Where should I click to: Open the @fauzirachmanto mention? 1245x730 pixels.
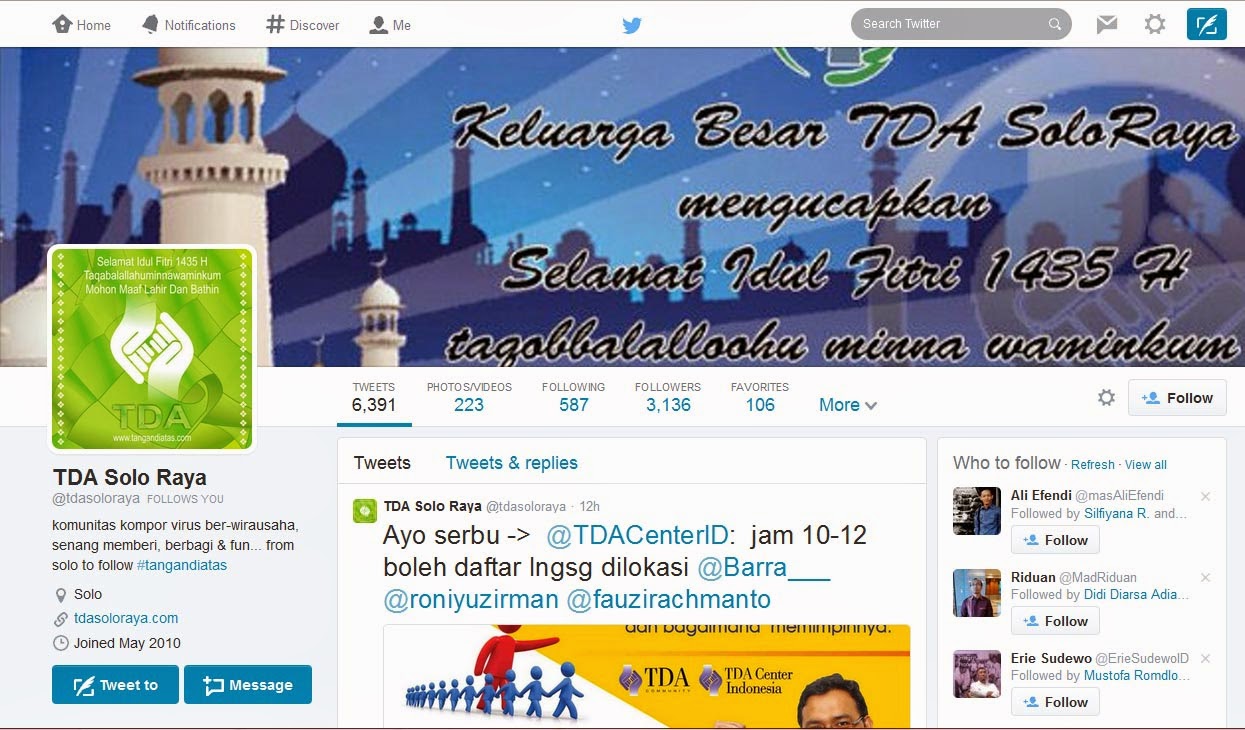pyautogui.click(x=669, y=599)
